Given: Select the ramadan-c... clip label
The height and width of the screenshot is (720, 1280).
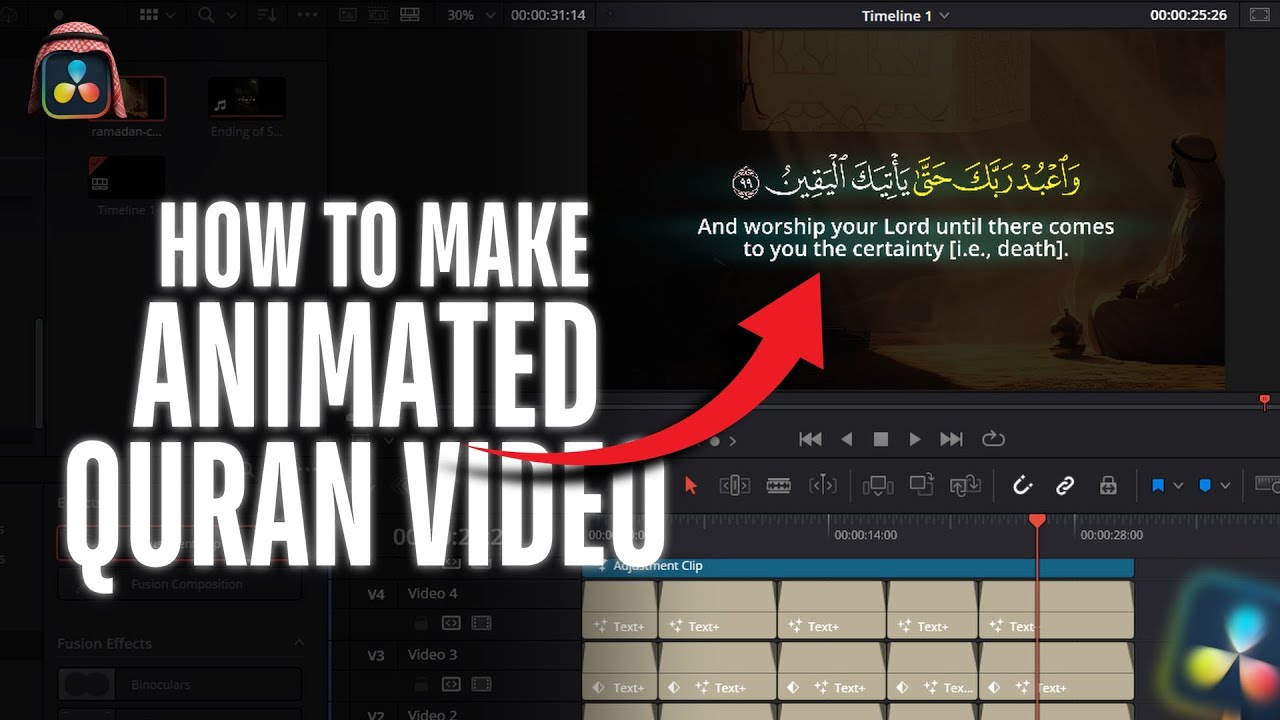Looking at the screenshot, I should tap(126, 131).
